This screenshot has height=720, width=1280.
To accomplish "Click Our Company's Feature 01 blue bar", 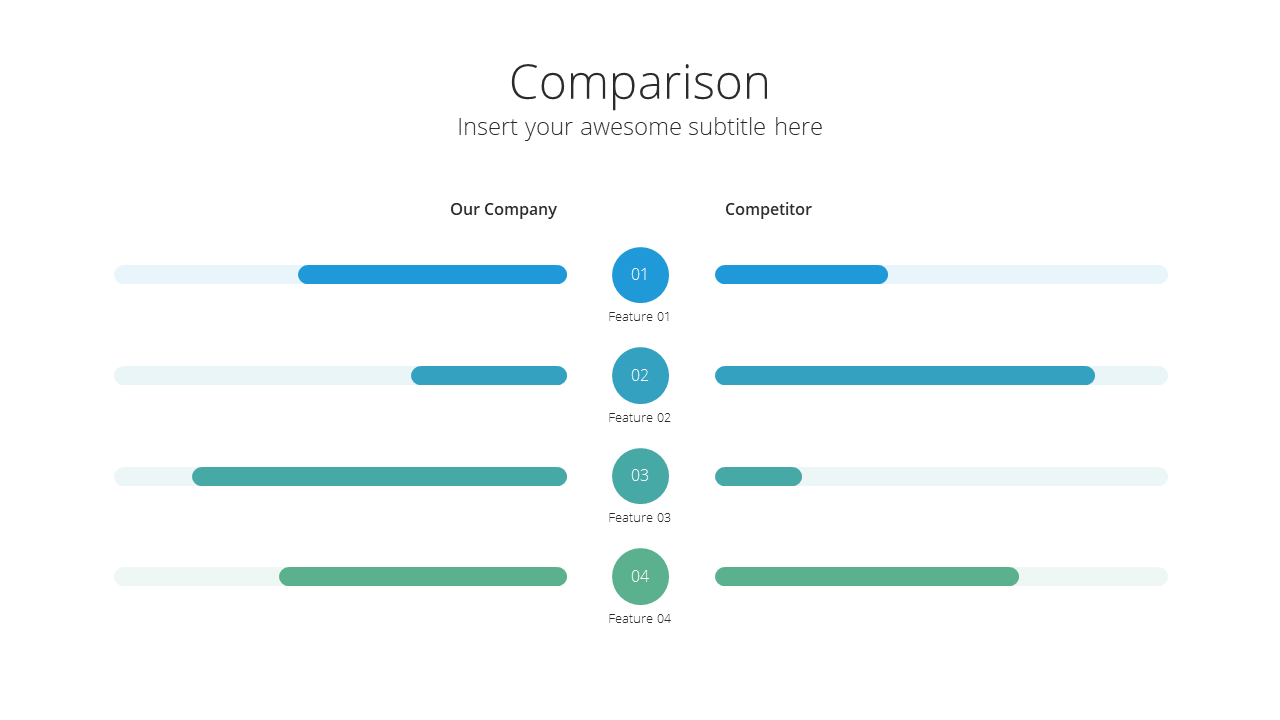I will [x=432, y=275].
